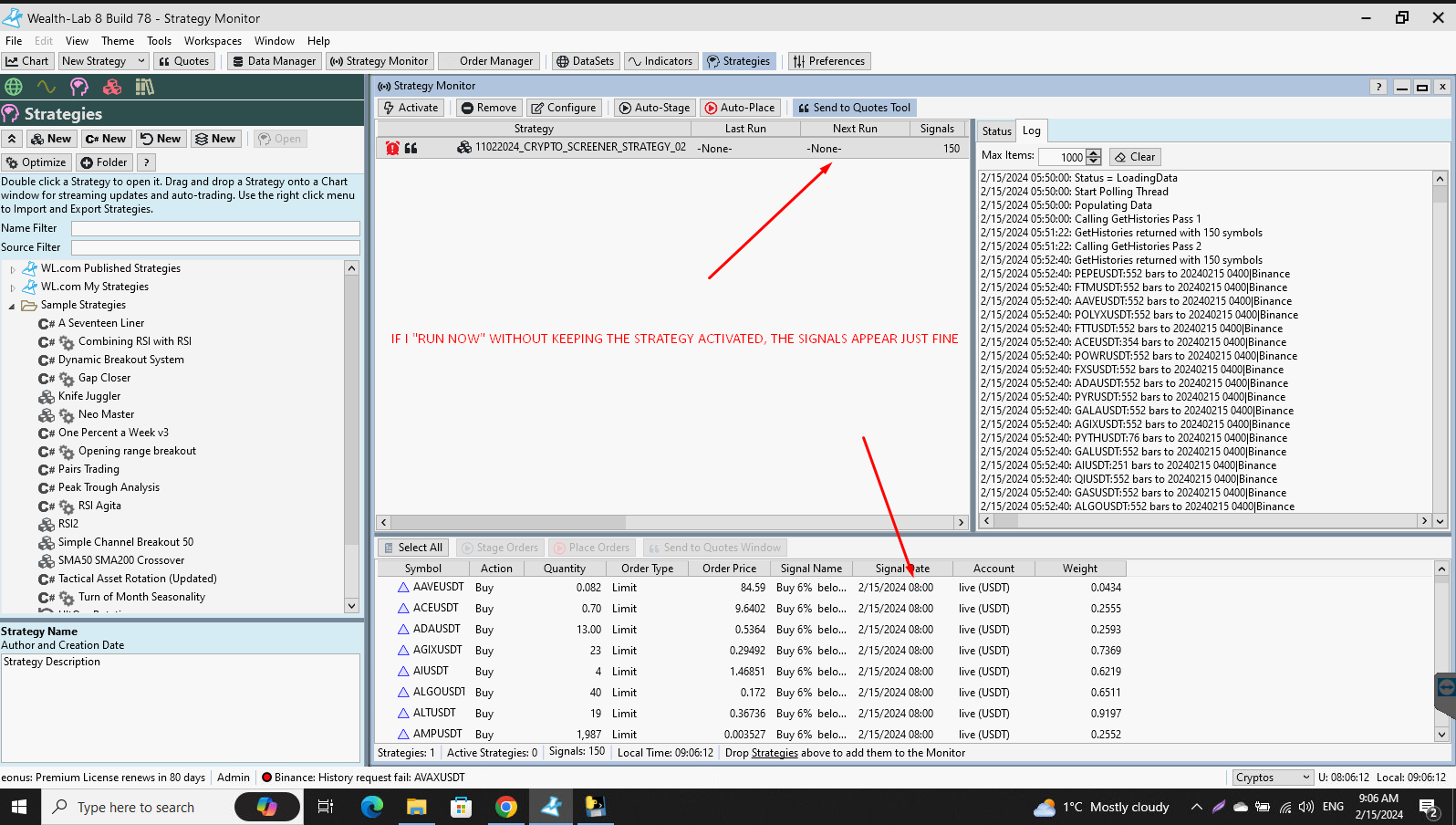The height and width of the screenshot is (825, 1456).
Task: Open Strategies panel help question mark
Action: [x=146, y=162]
